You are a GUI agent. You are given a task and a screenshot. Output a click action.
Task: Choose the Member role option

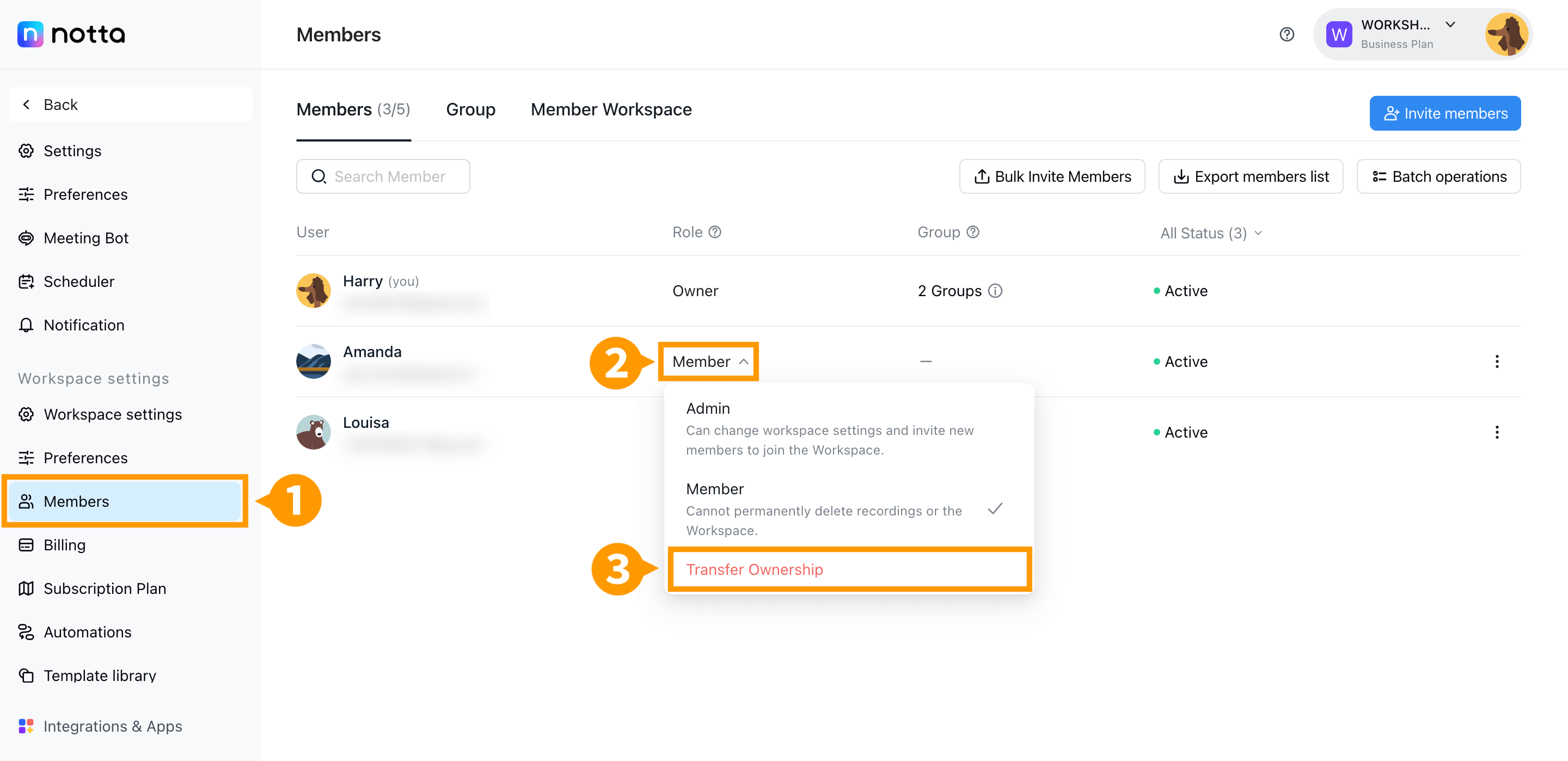point(849,509)
